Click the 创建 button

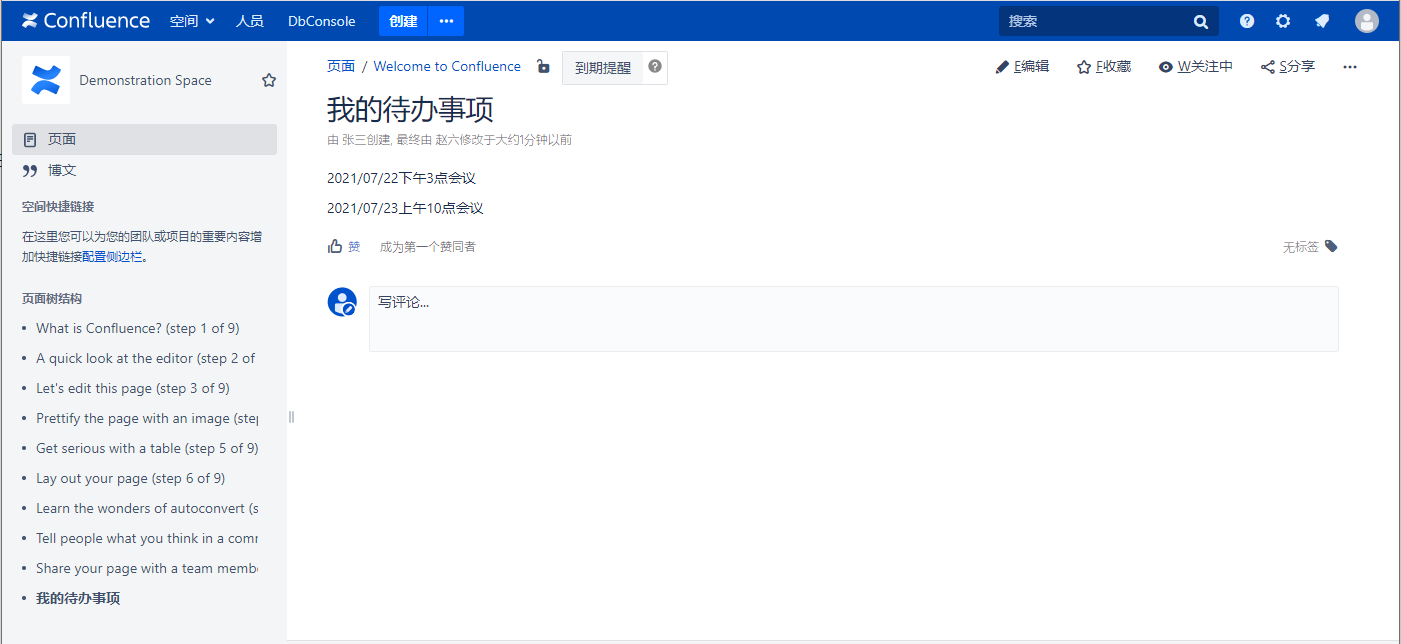coord(403,21)
